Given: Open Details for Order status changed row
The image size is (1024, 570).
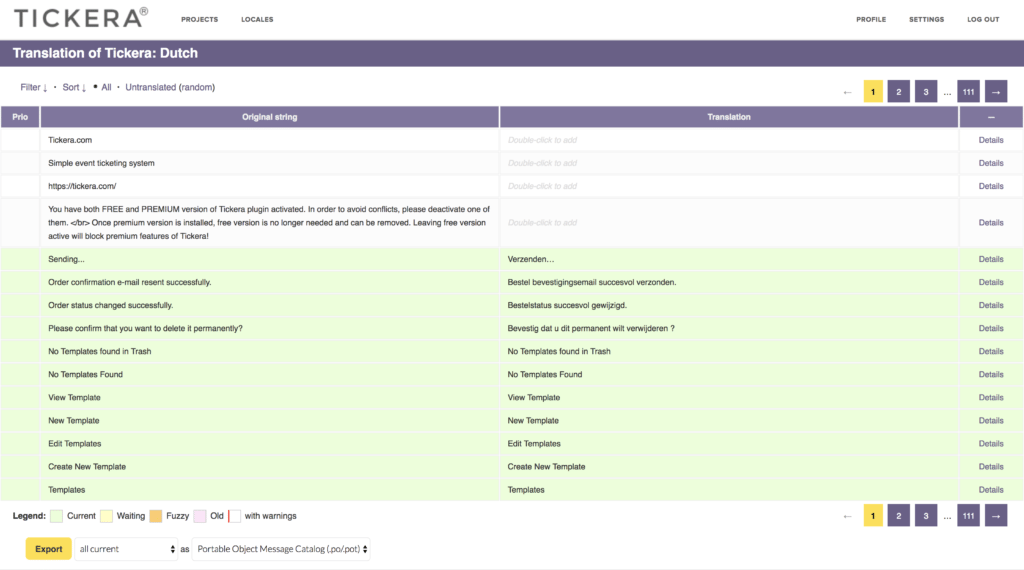Looking at the screenshot, I should point(991,305).
